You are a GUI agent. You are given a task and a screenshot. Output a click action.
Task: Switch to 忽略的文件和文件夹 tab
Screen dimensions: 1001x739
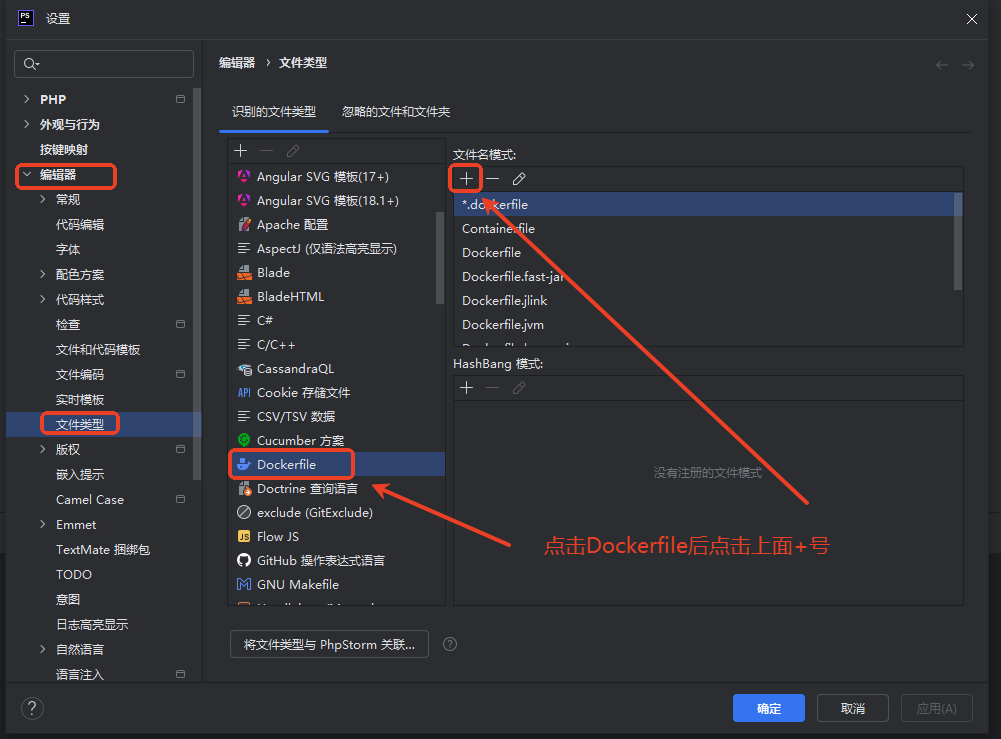coord(396,112)
